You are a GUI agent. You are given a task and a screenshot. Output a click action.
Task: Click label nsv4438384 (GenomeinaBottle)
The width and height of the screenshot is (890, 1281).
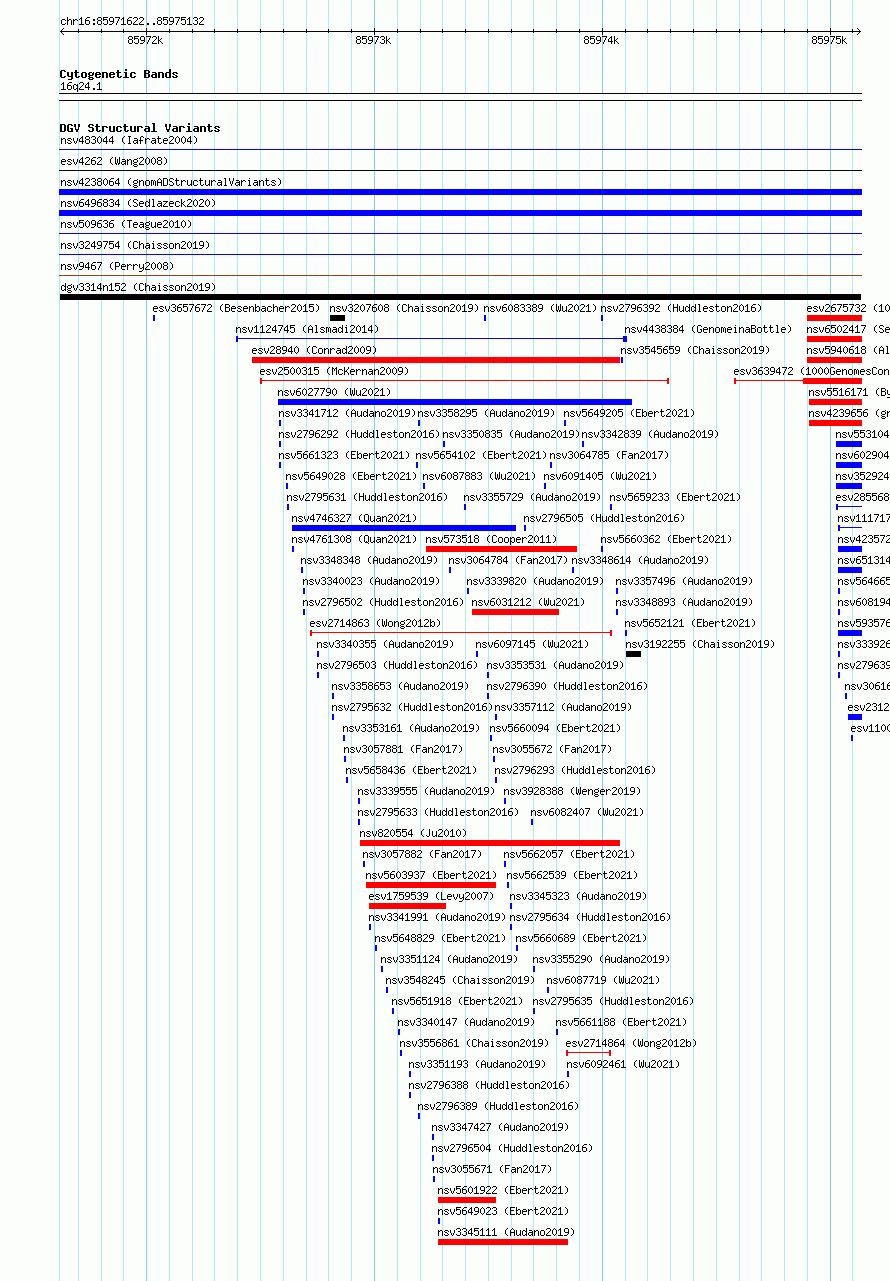[x=708, y=329]
